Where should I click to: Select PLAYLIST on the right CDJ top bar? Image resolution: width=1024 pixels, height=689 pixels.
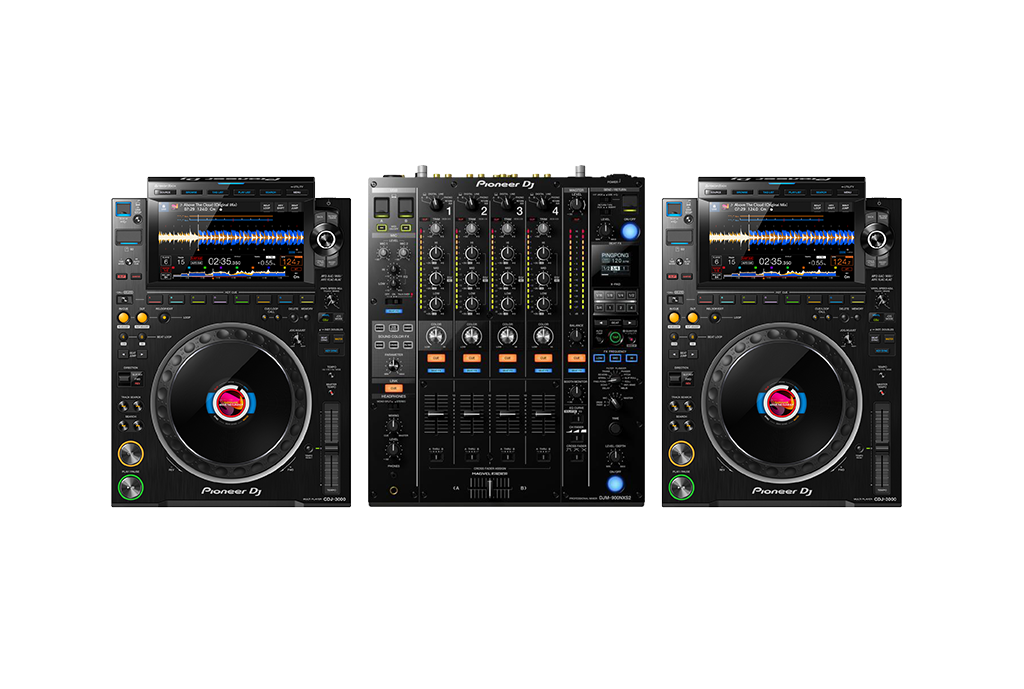tap(793, 190)
